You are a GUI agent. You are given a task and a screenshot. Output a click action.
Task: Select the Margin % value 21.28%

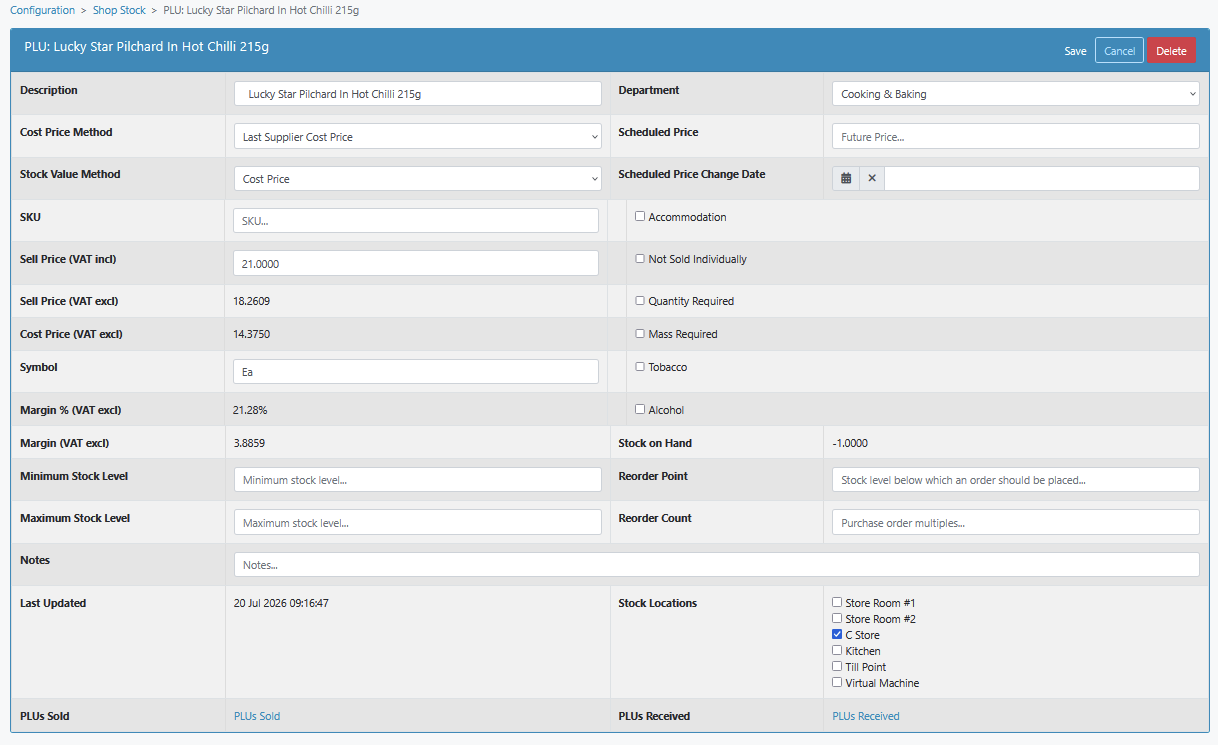(250, 410)
